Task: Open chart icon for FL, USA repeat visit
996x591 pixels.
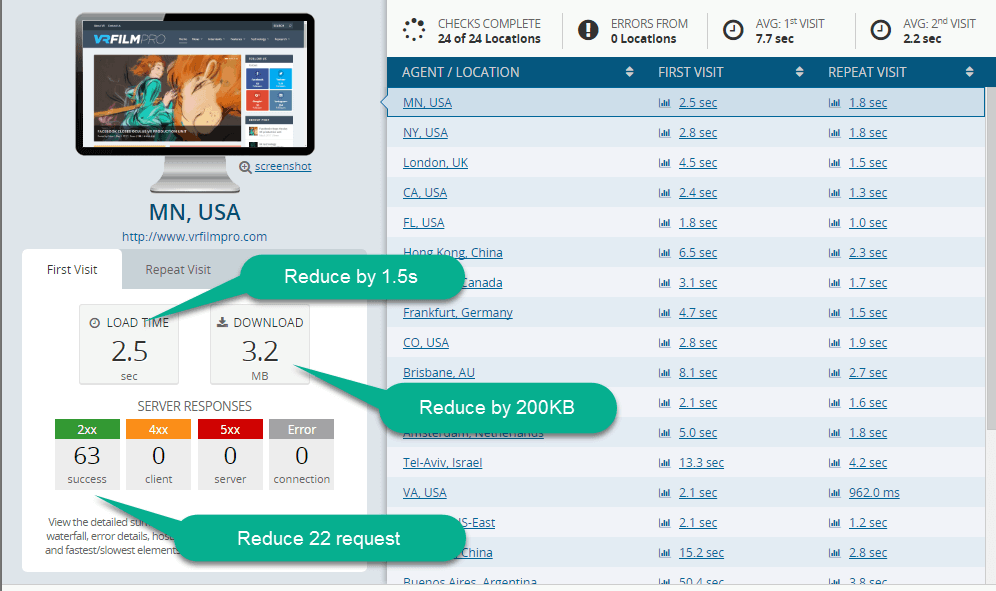Action: pyautogui.click(x=835, y=223)
